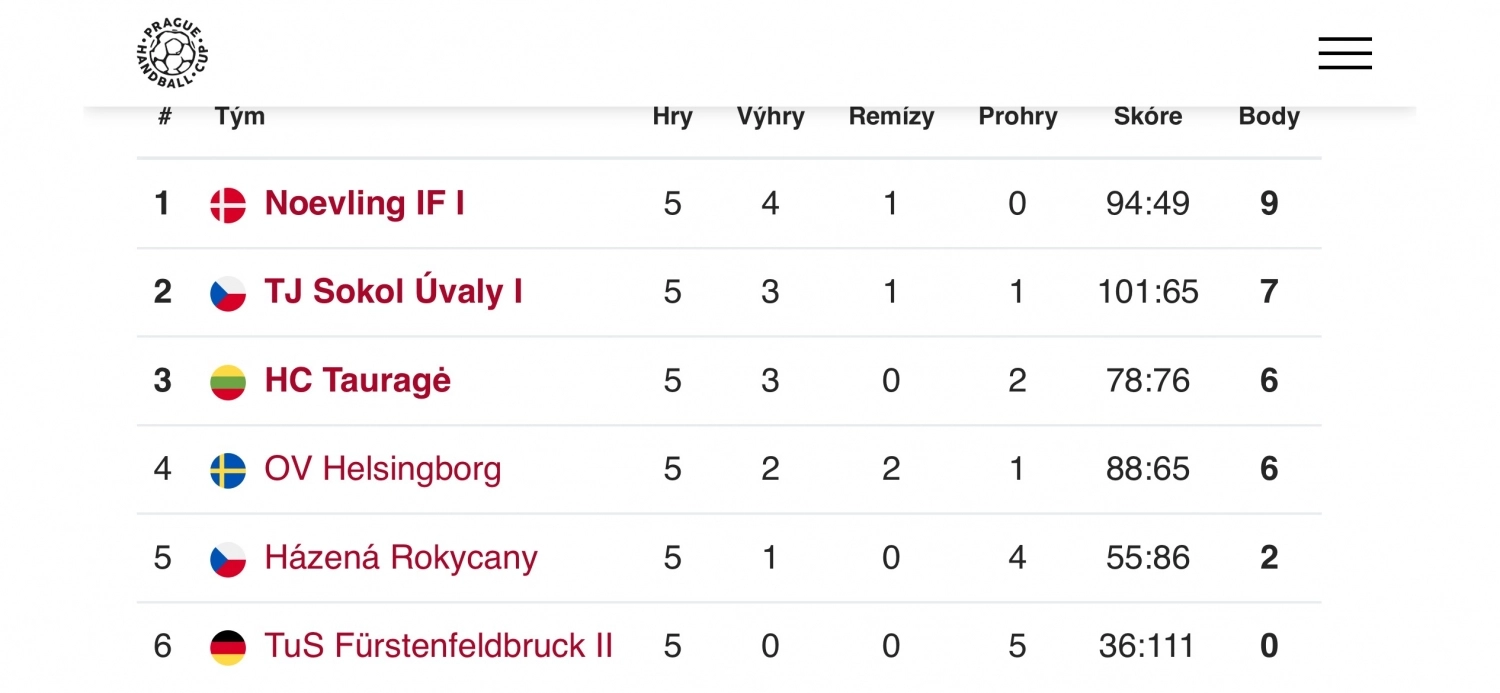Image resolution: width=1500 pixels, height=693 pixels.
Task: Click the Swedish flag icon
Action: pyautogui.click(x=228, y=470)
